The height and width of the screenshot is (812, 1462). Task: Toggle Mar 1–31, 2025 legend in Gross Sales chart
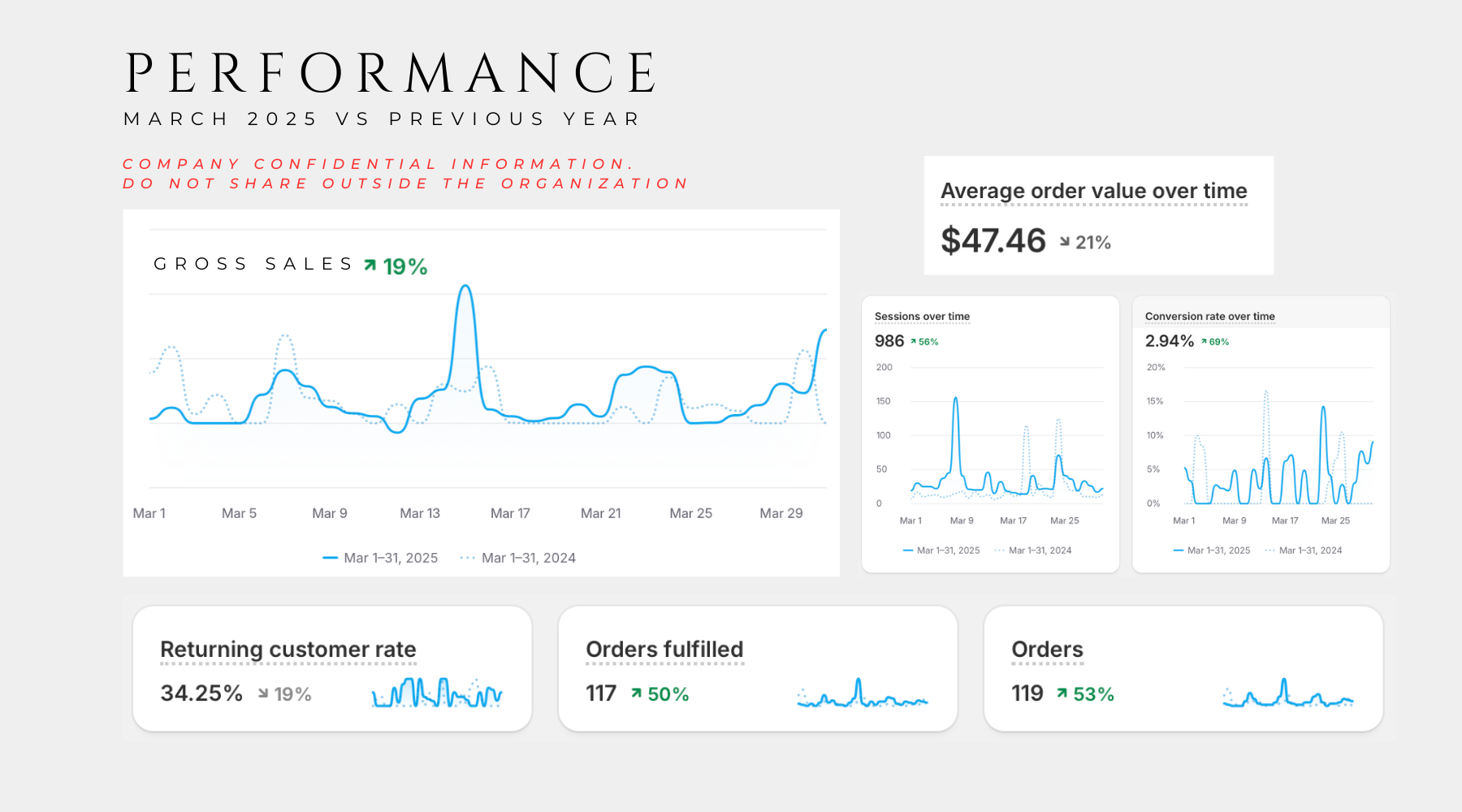pyautogui.click(x=381, y=558)
